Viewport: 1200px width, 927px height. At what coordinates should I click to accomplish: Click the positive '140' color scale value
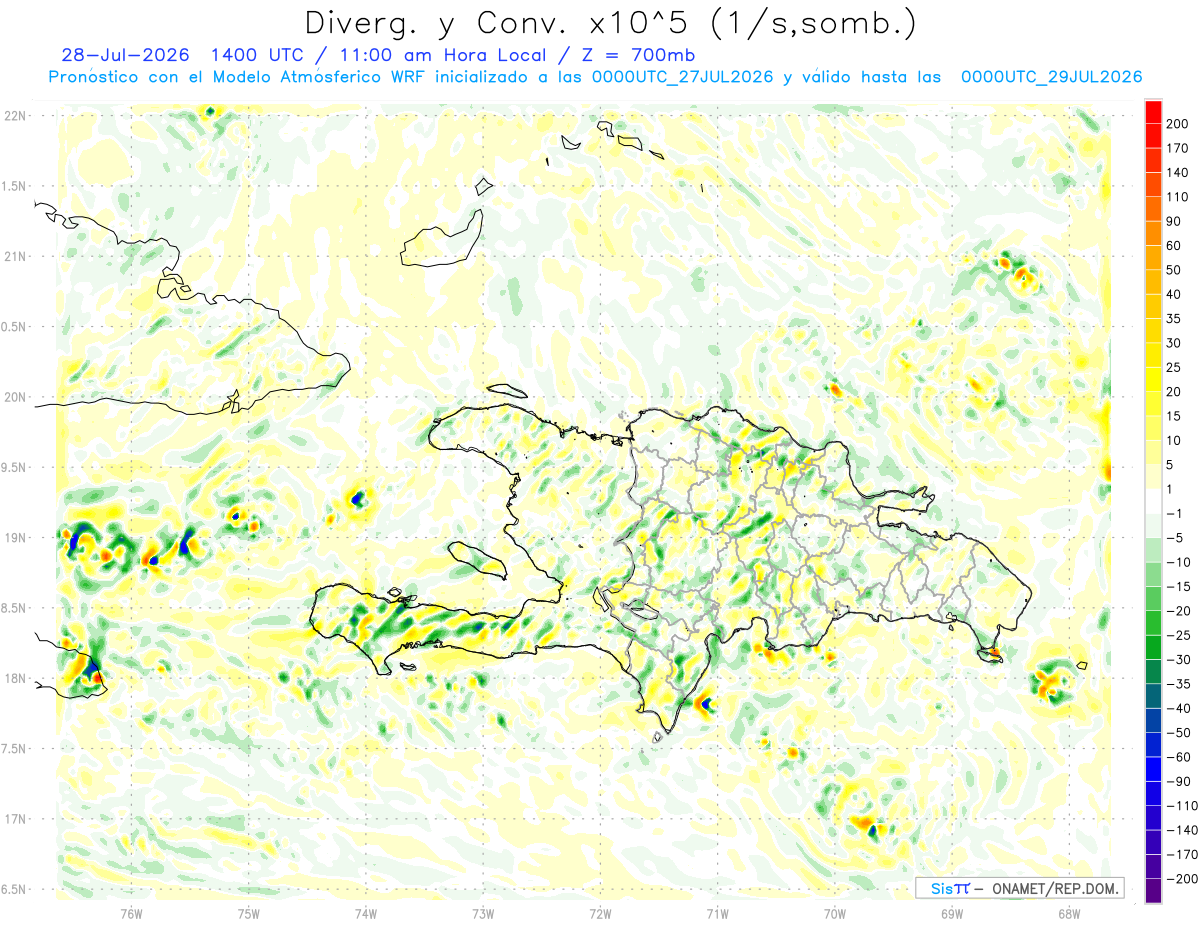[x=1178, y=173]
